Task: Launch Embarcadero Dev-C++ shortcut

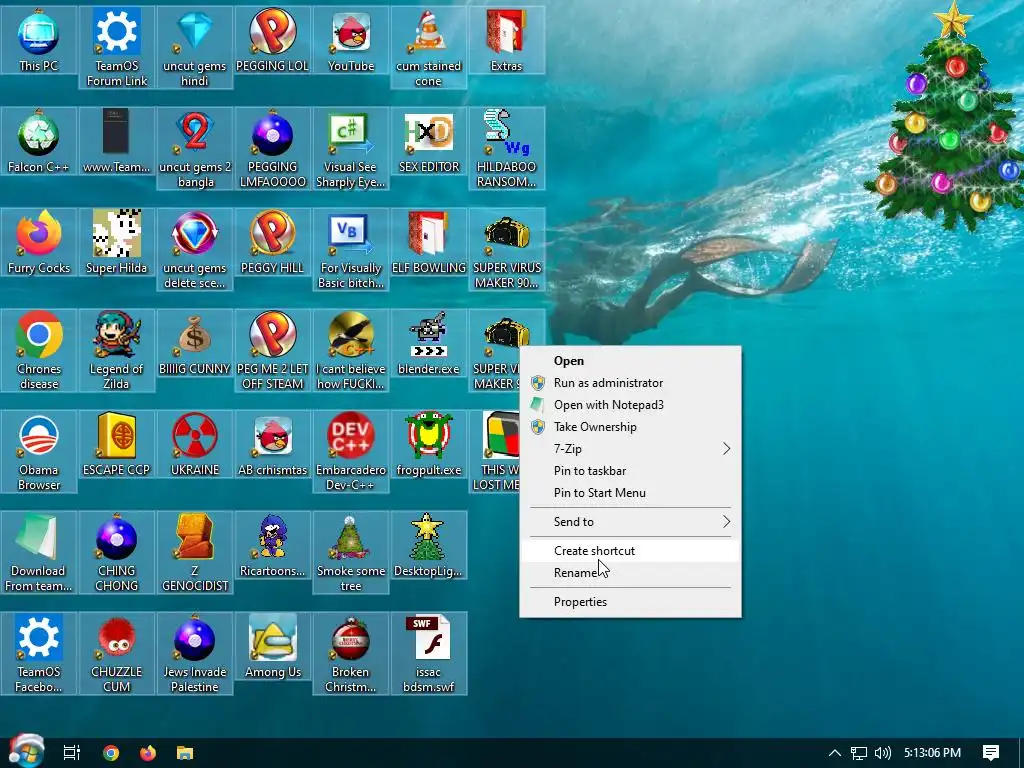Action: pos(351,452)
